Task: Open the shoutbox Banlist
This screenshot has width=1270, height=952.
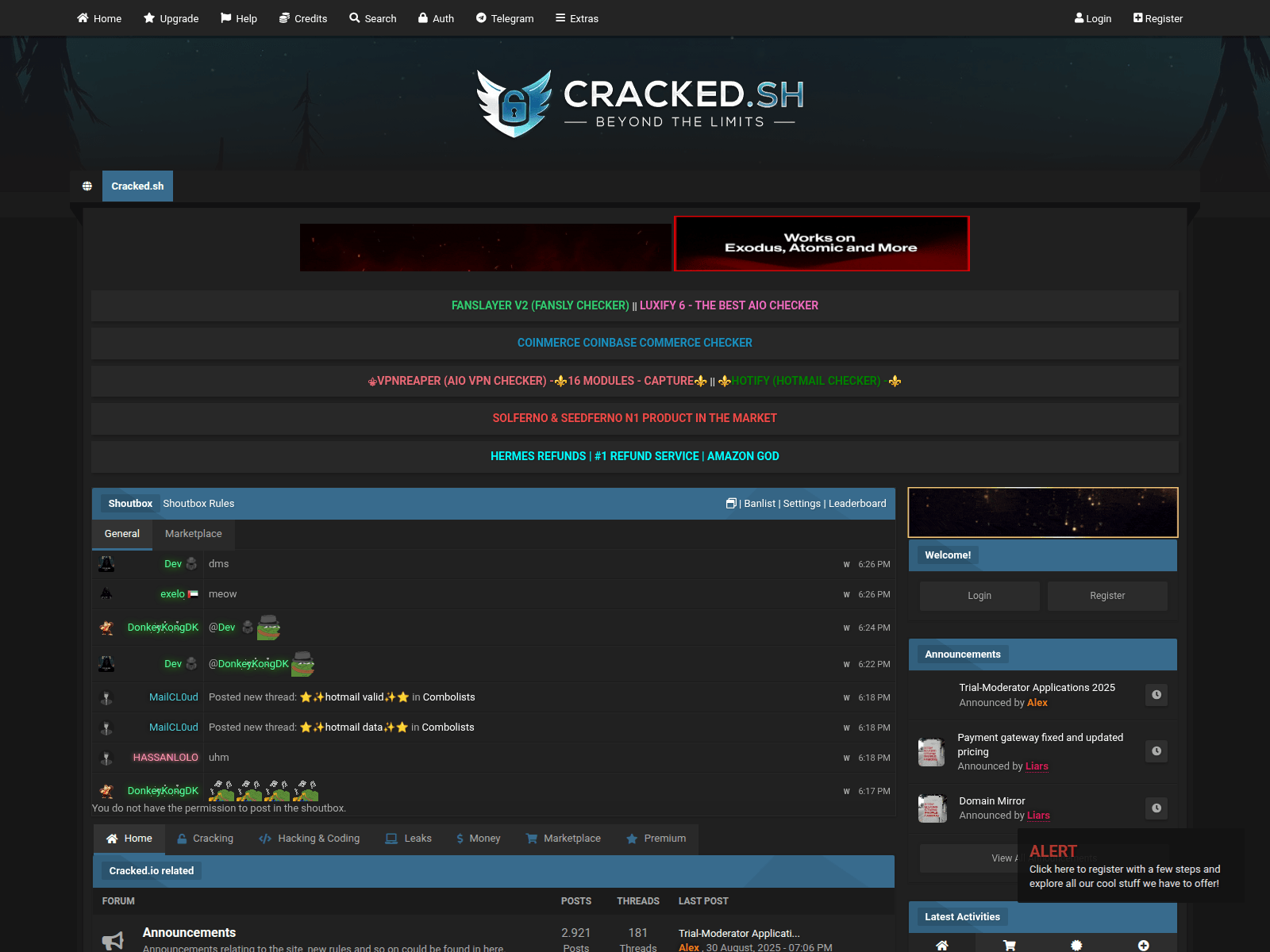Action: point(760,504)
